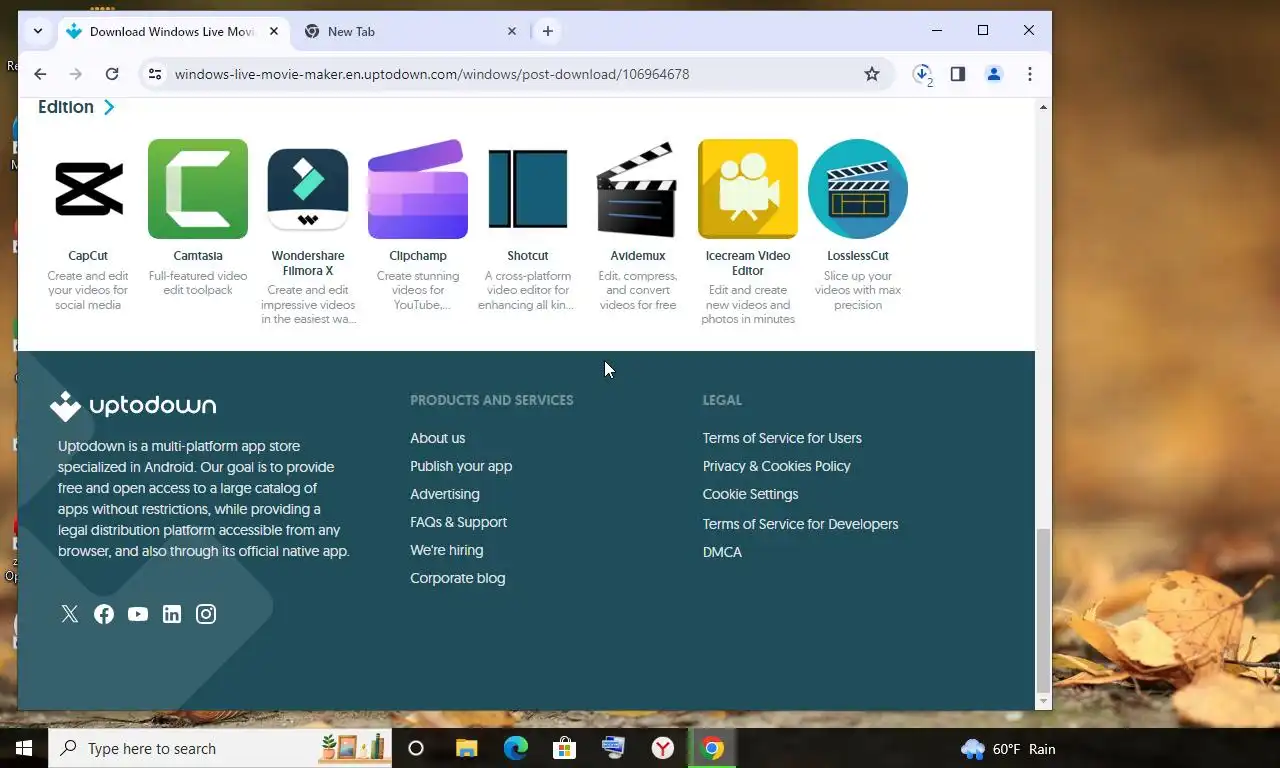Go back to the previous page

[40, 74]
